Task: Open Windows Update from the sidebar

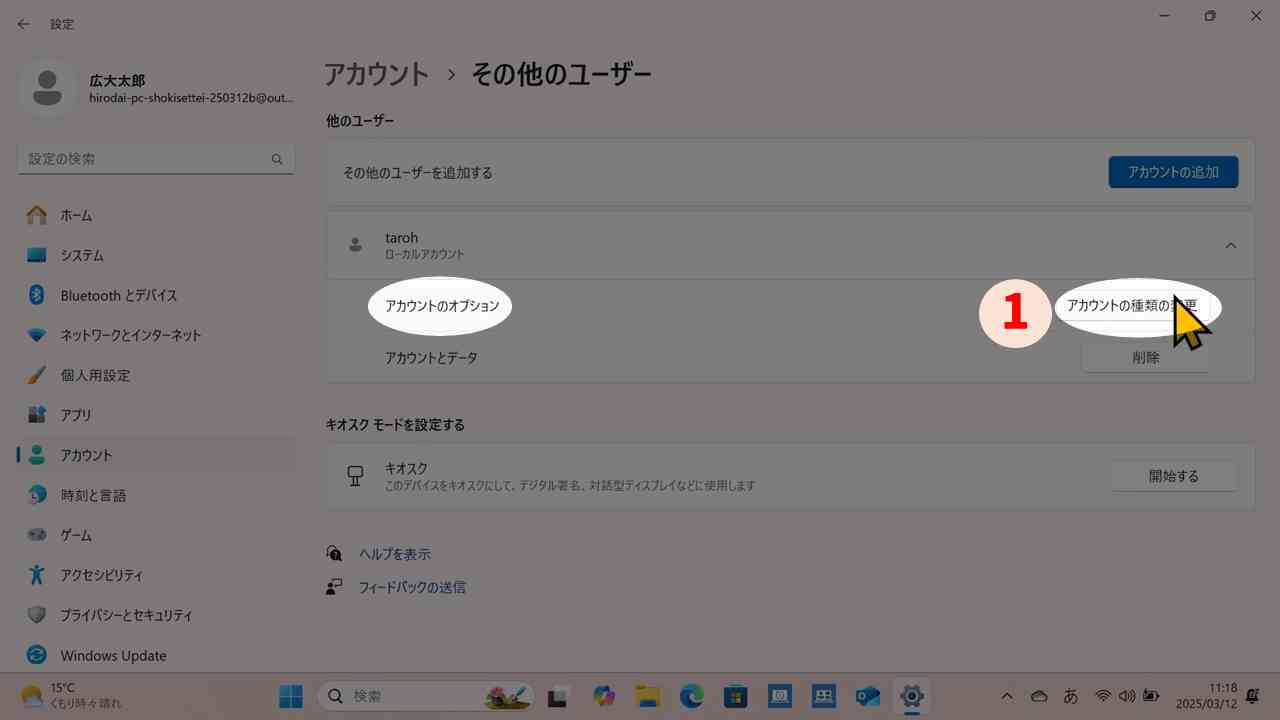Action: (113, 655)
